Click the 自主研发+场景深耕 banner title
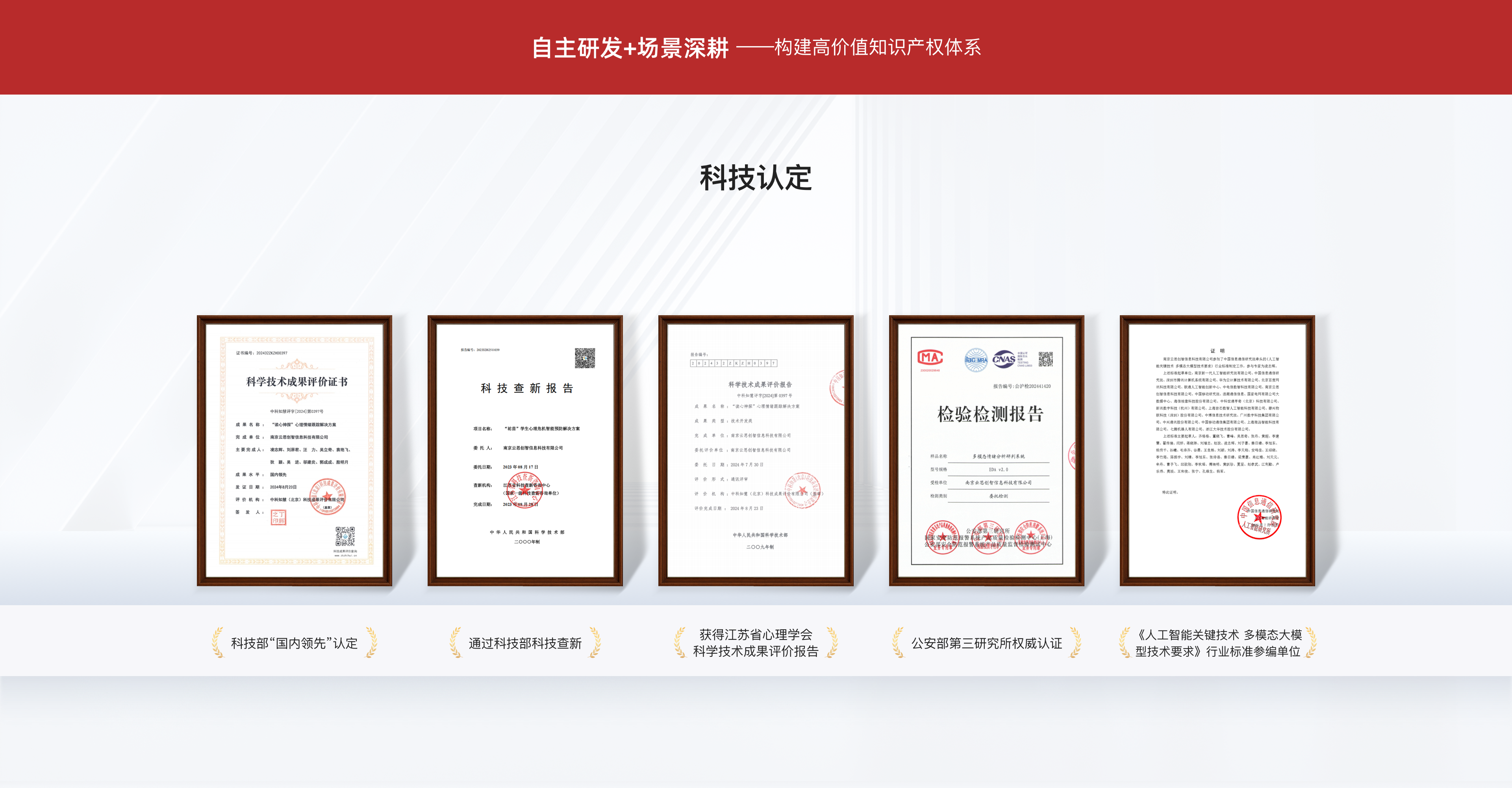Image resolution: width=1512 pixels, height=788 pixels. pos(630,48)
